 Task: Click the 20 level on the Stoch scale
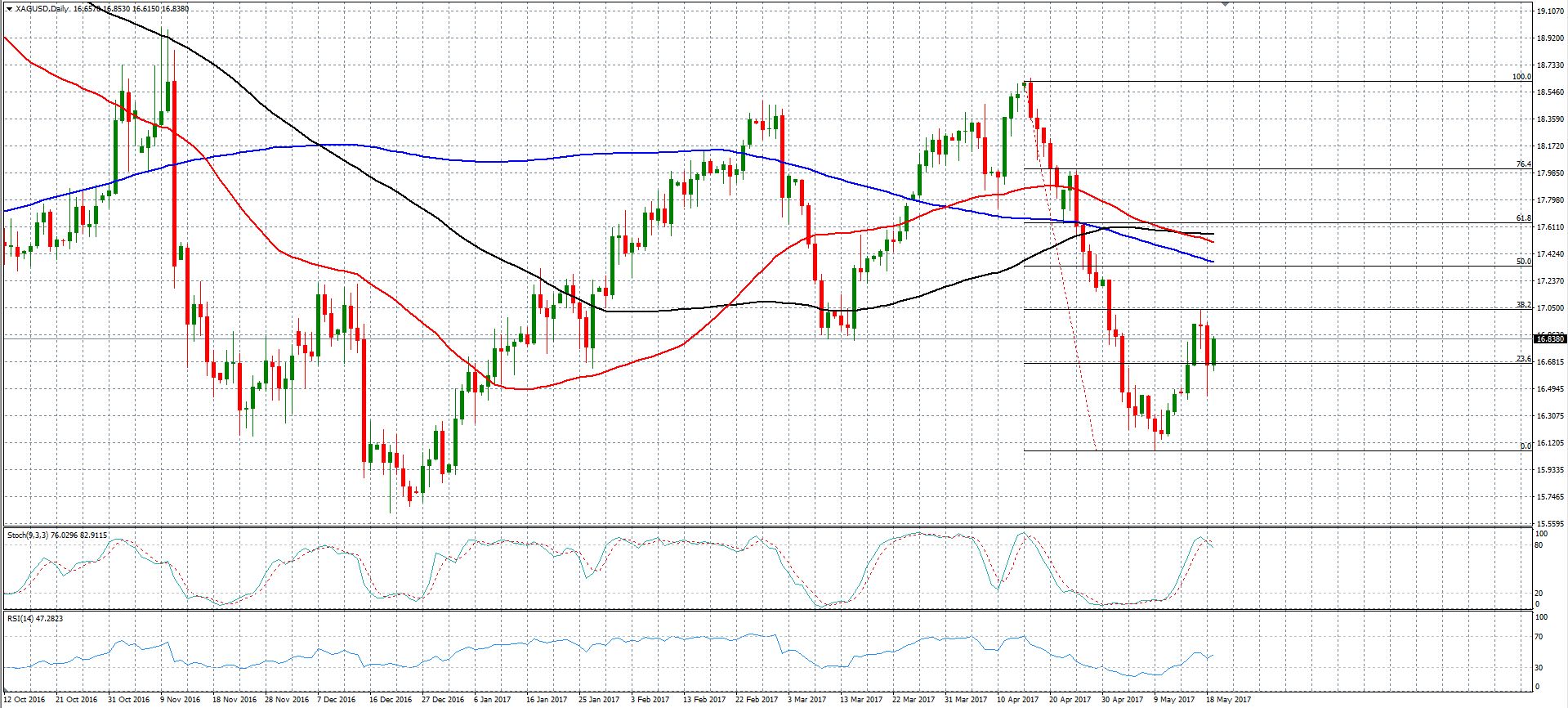pyautogui.click(x=1540, y=594)
